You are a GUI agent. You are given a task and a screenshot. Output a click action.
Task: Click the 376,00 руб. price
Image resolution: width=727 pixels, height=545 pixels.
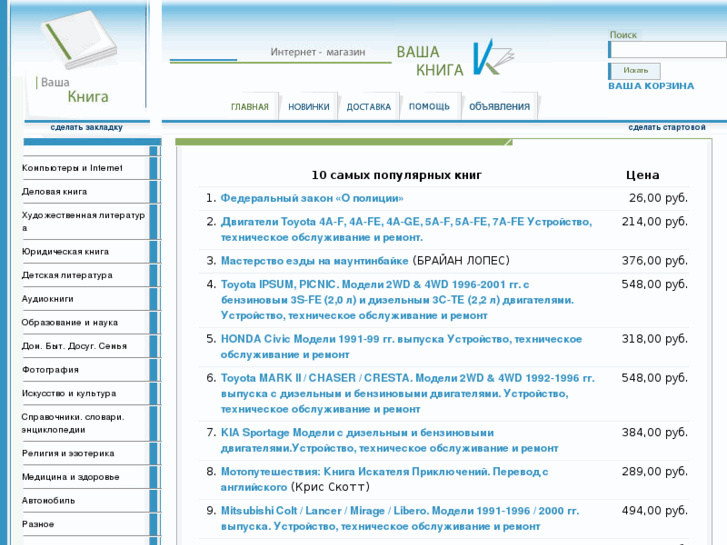pyautogui.click(x=655, y=261)
